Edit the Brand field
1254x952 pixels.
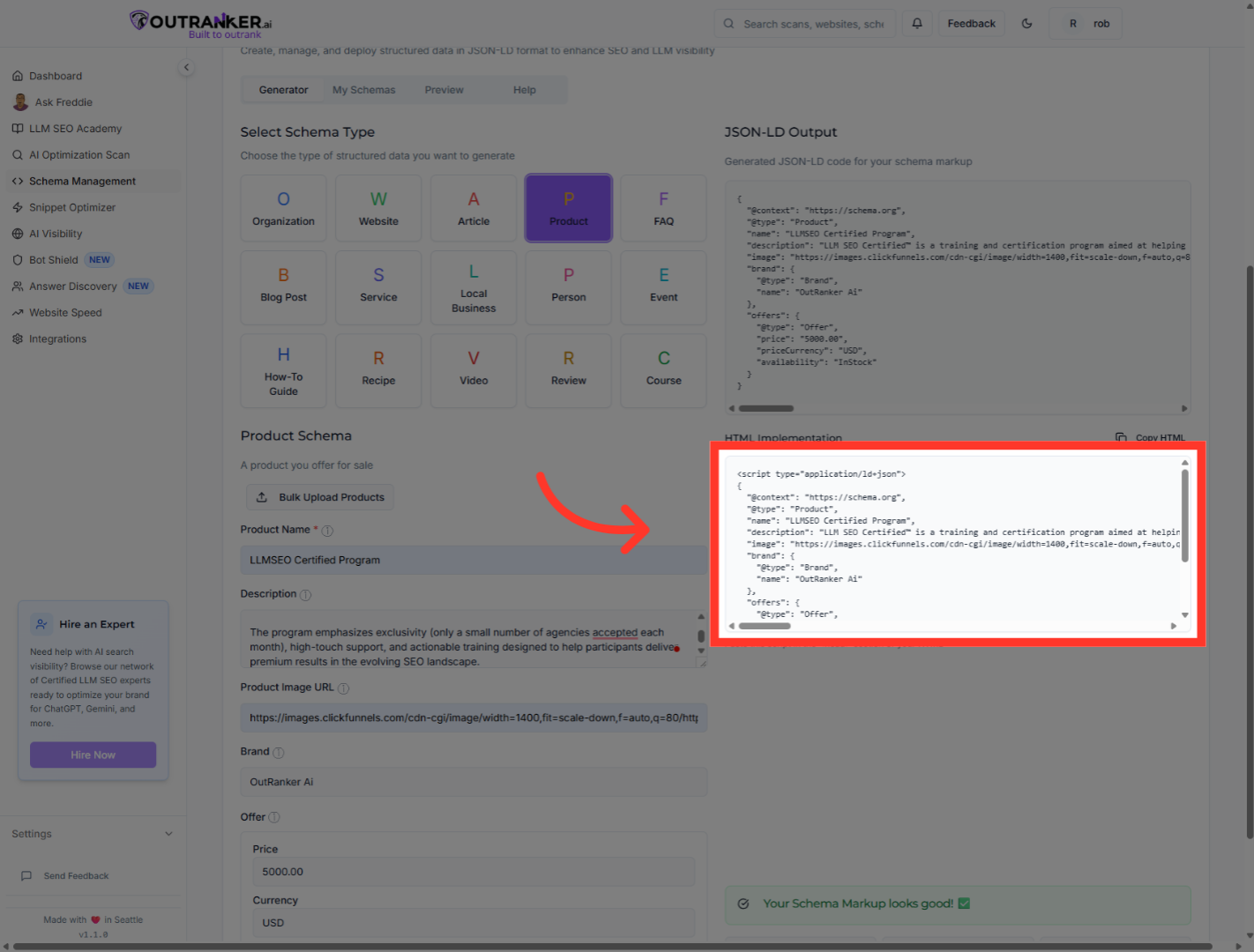pos(474,782)
